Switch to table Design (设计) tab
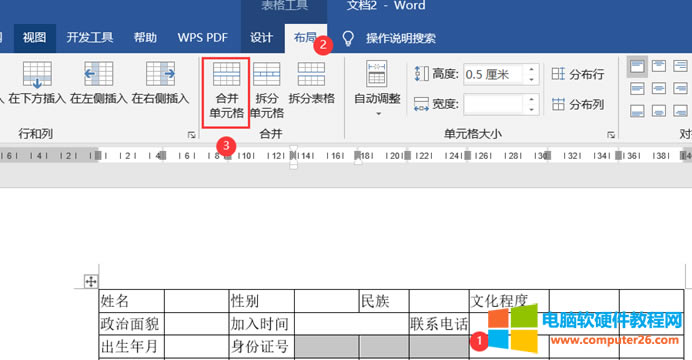Image resolution: width=692 pixels, height=360 pixels. coord(261,38)
